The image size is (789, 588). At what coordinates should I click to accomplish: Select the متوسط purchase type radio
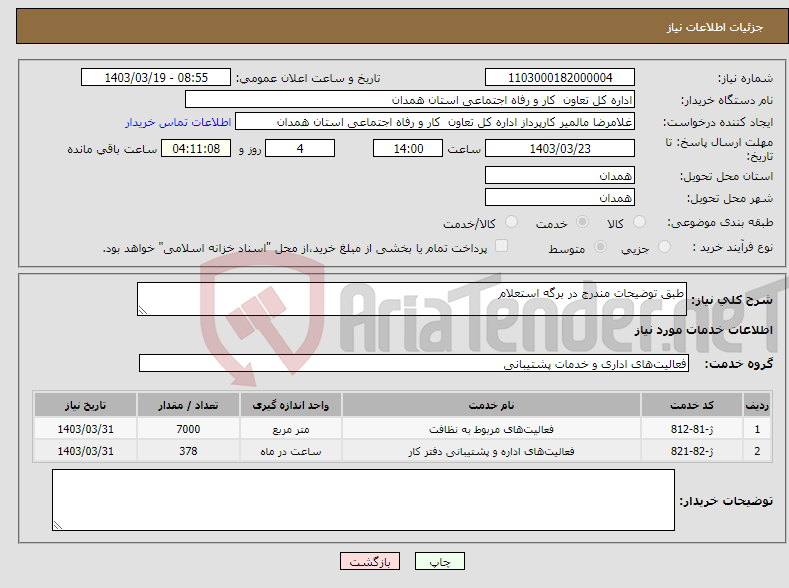600,246
